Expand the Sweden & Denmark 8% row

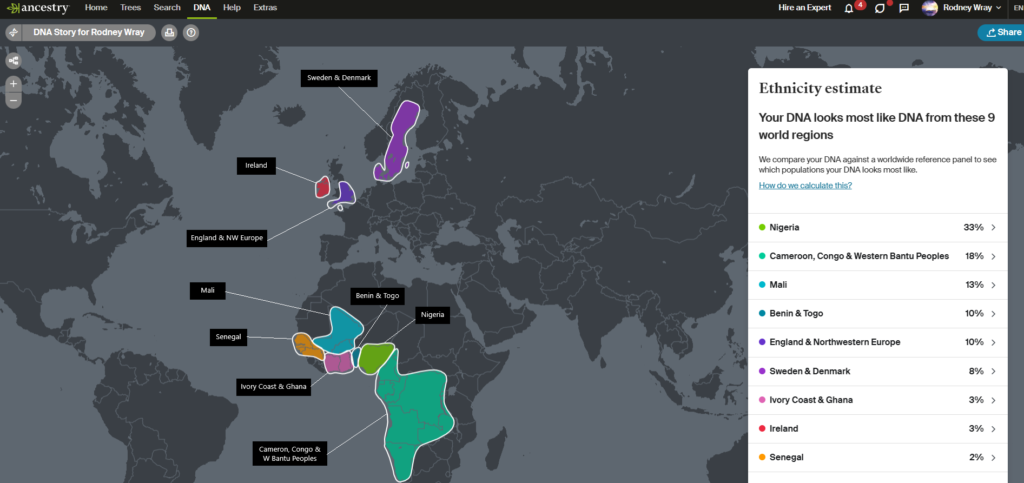(x=877, y=371)
